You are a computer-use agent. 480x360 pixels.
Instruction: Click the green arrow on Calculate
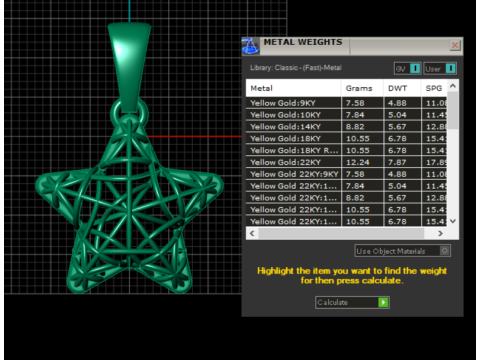[383, 302]
